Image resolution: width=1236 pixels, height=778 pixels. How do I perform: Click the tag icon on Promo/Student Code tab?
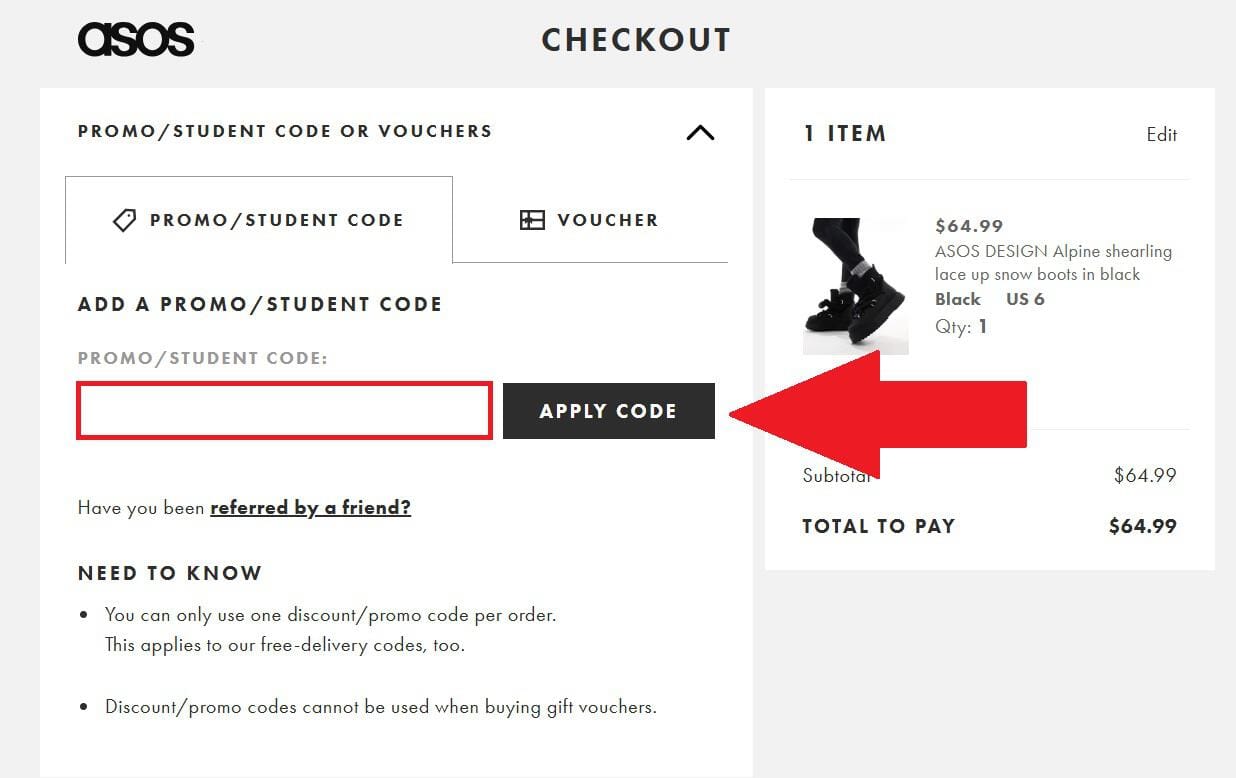tap(124, 219)
